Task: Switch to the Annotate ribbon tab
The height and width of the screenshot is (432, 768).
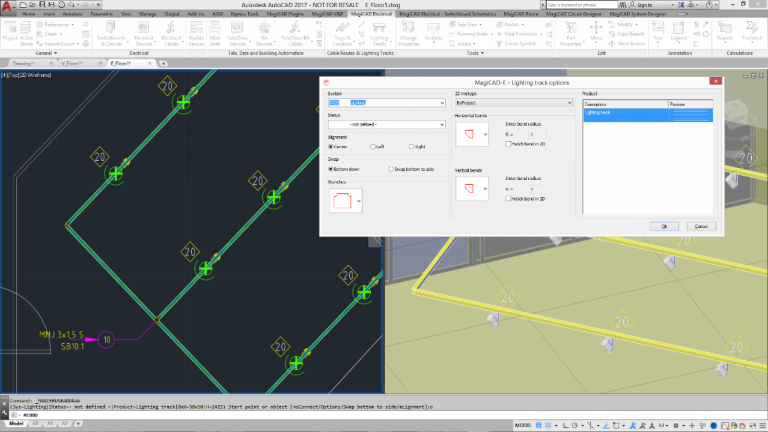Action: coord(72,14)
